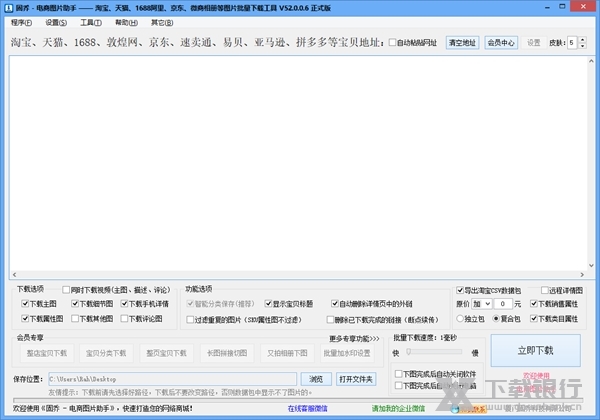Click the scroll-left arrow of the URL box
This screenshot has width=600, height=420.
15,274
